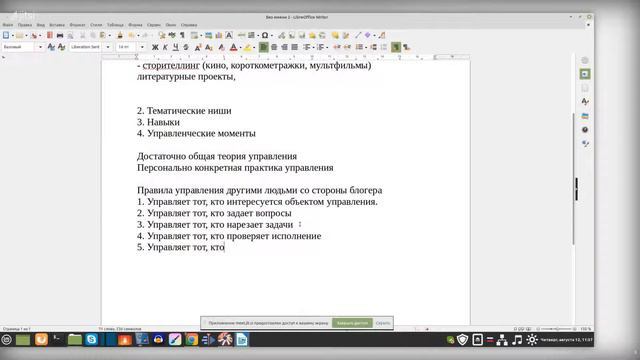Expand the recent documents dropdown arrow
Image resolution: width=640 pixels, height=360 pixels.
(26, 36)
